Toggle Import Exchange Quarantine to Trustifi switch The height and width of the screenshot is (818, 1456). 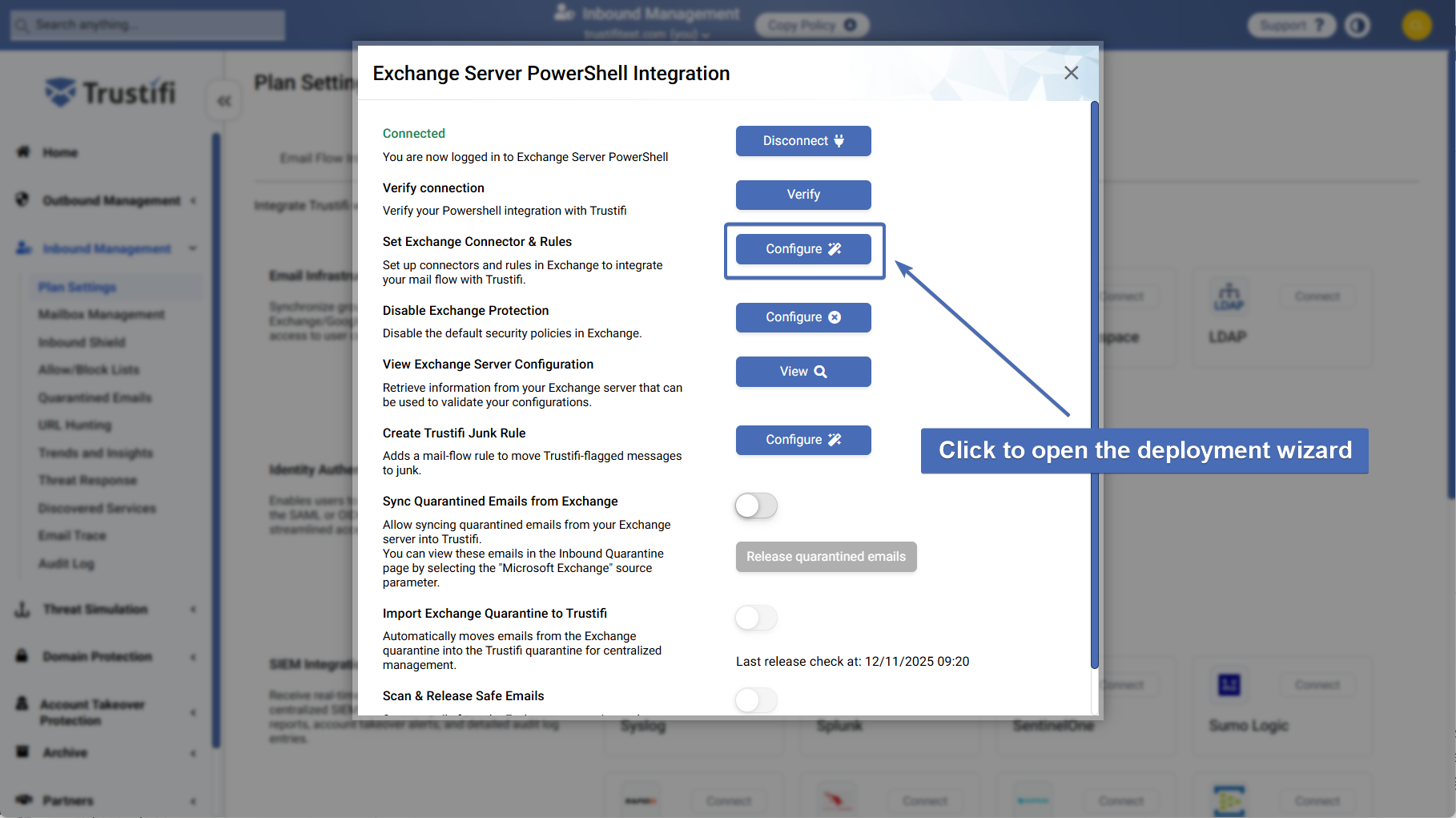(756, 618)
